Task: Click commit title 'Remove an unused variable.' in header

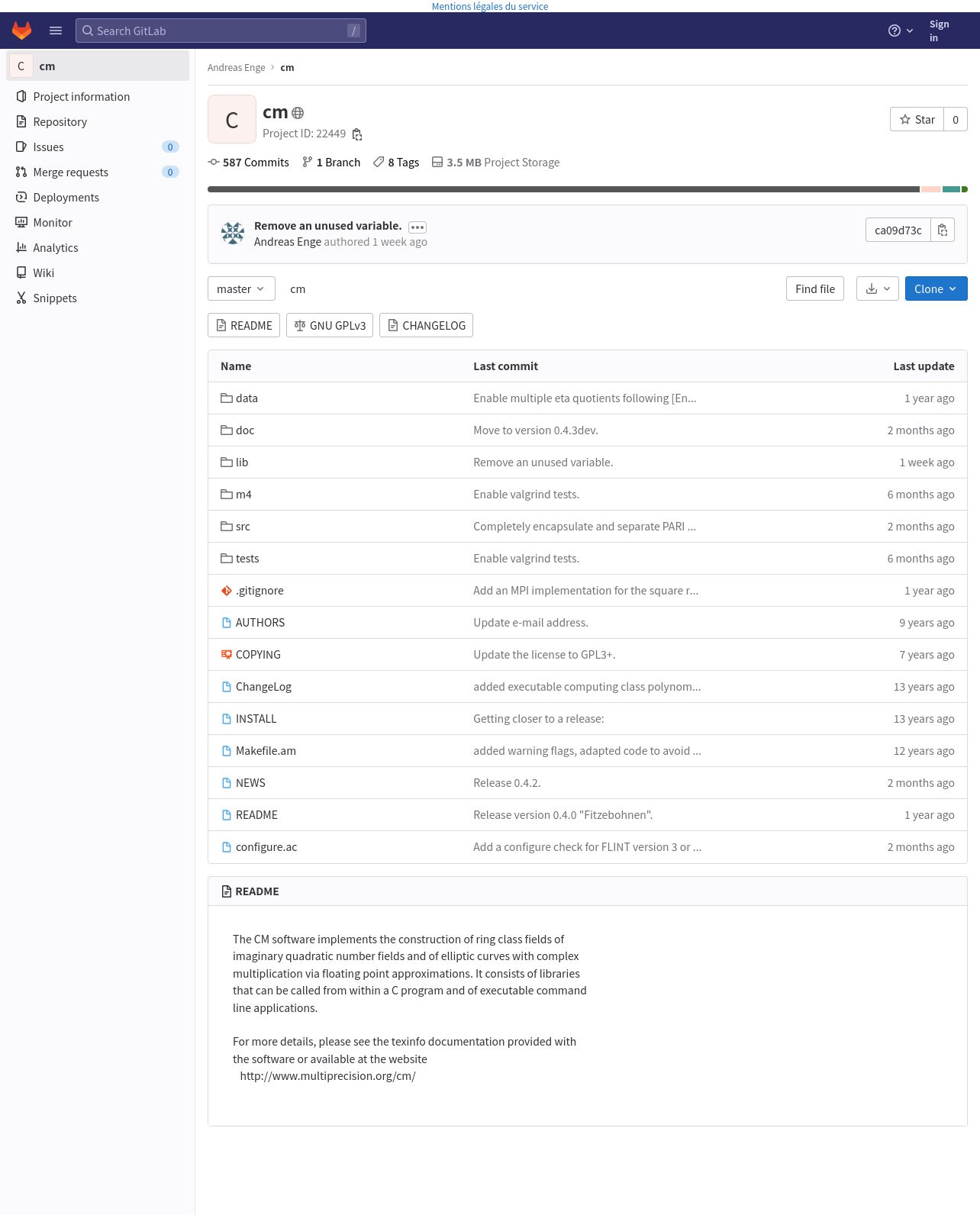Action: (328, 226)
